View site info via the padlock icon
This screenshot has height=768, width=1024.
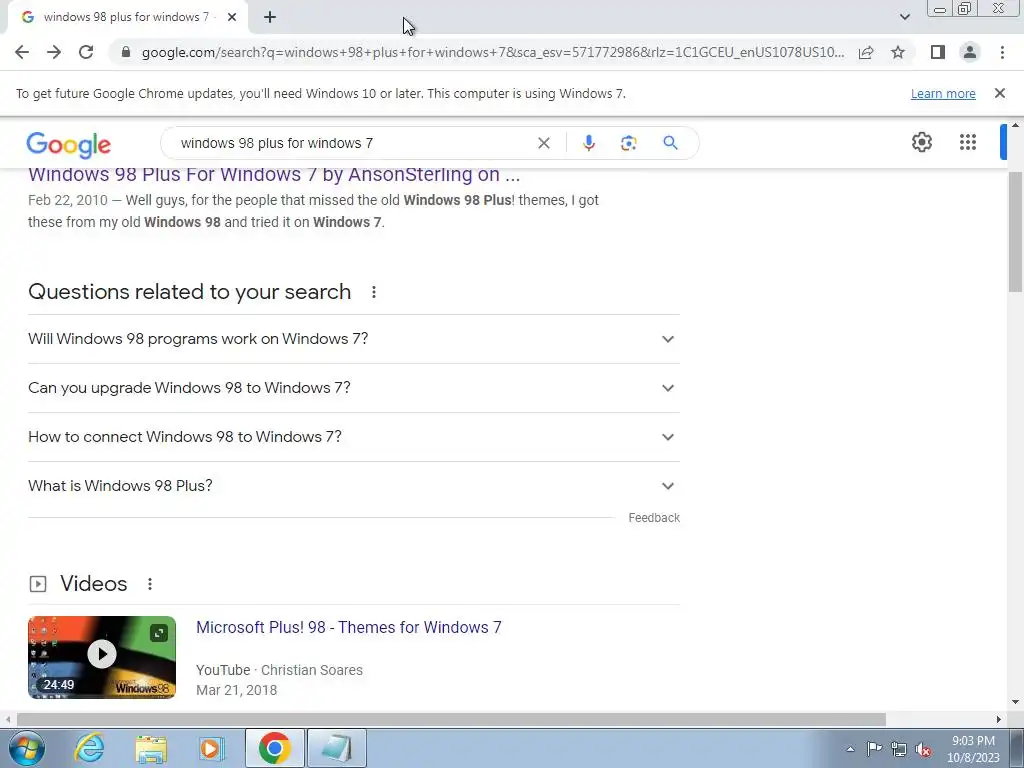pos(126,52)
